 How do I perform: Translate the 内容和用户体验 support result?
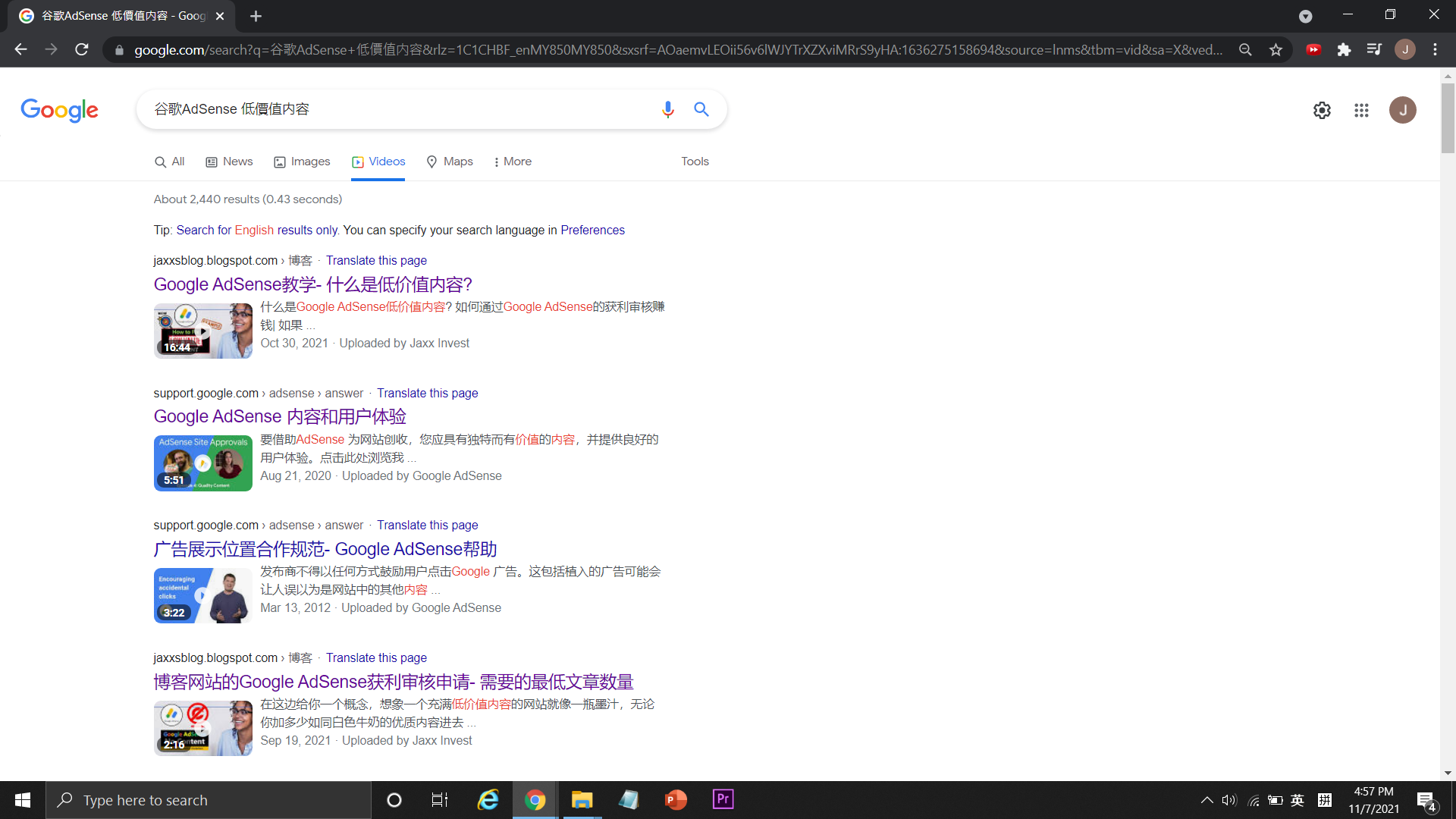(427, 393)
